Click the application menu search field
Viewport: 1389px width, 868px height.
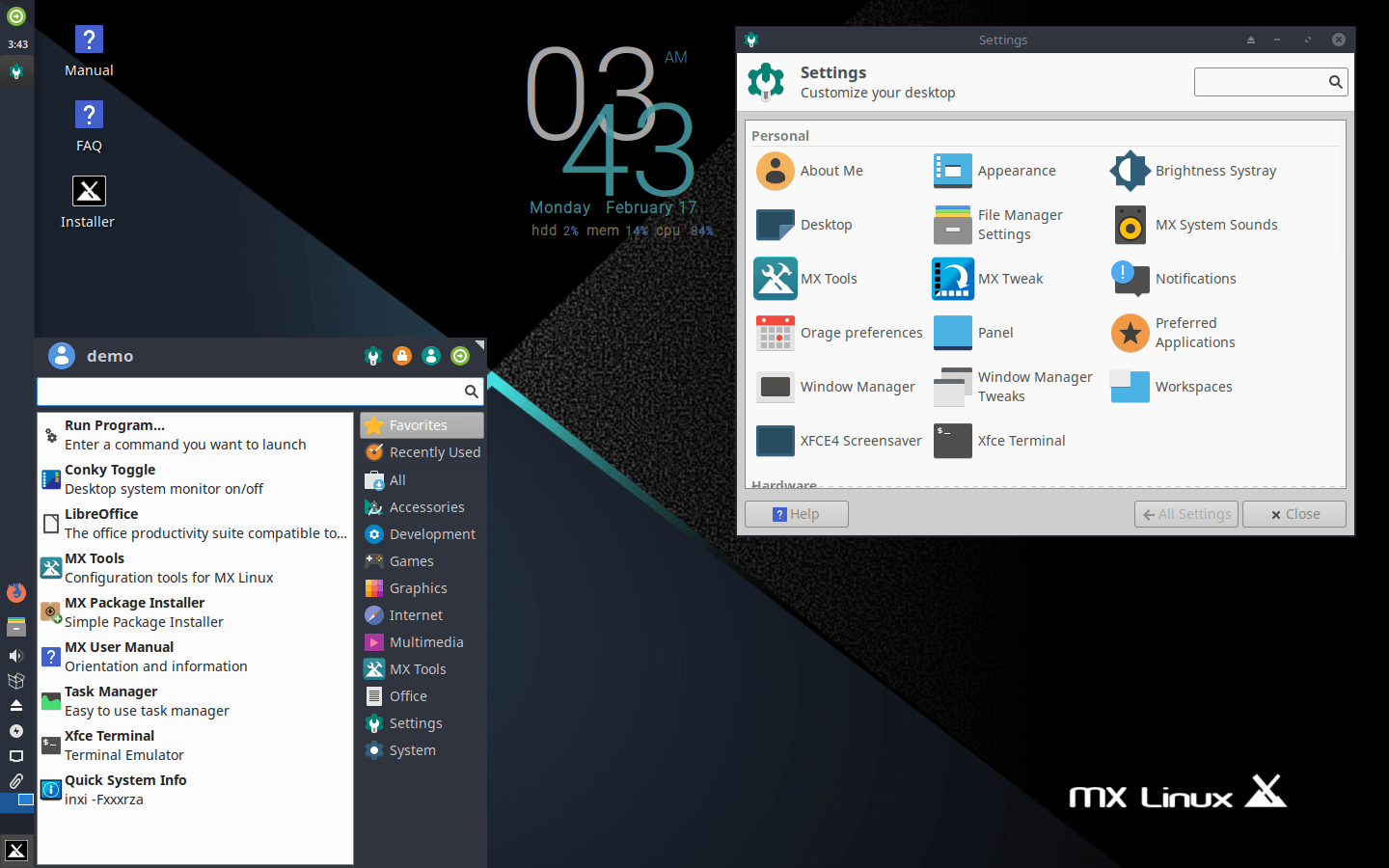(259, 392)
